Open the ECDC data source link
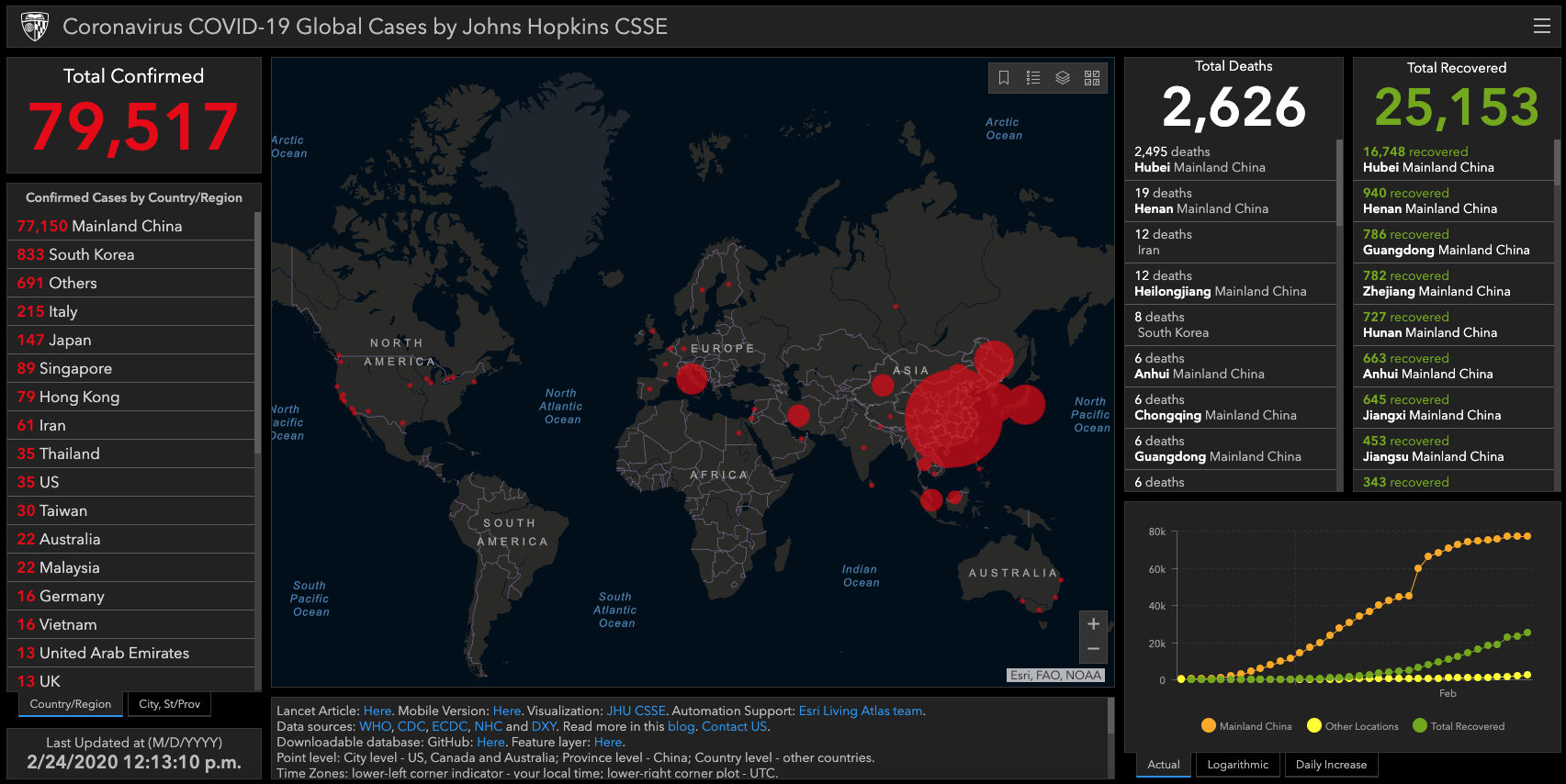This screenshot has width=1566, height=784. (449, 726)
